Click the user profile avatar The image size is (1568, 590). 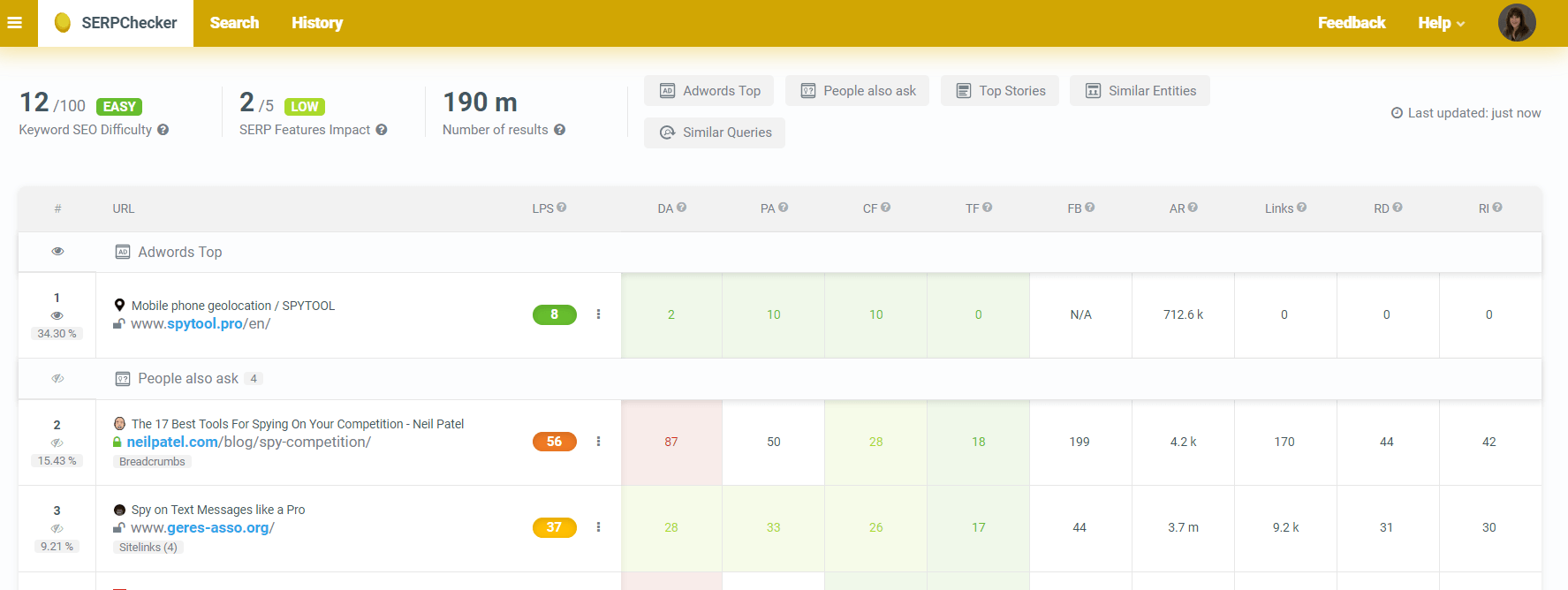tap(1517, 23)
